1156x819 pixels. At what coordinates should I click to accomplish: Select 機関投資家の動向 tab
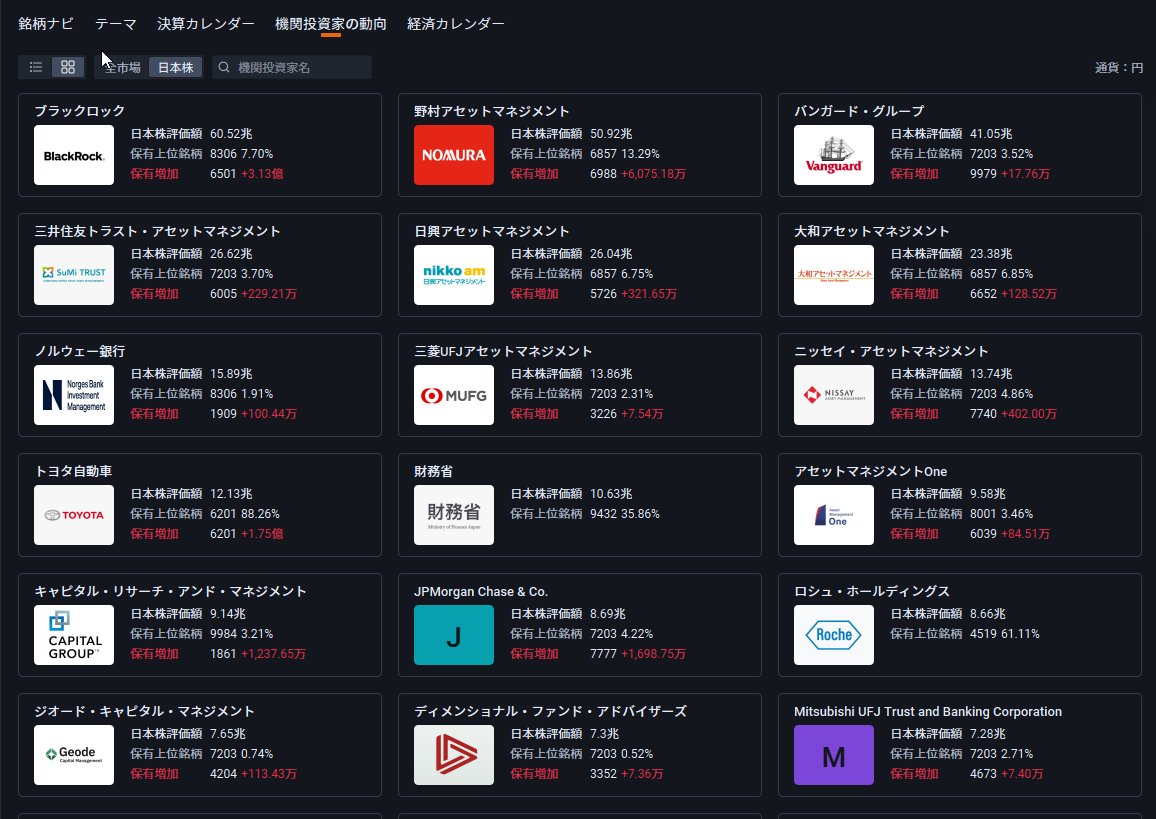pyautogui.click(x=331, y=24)
